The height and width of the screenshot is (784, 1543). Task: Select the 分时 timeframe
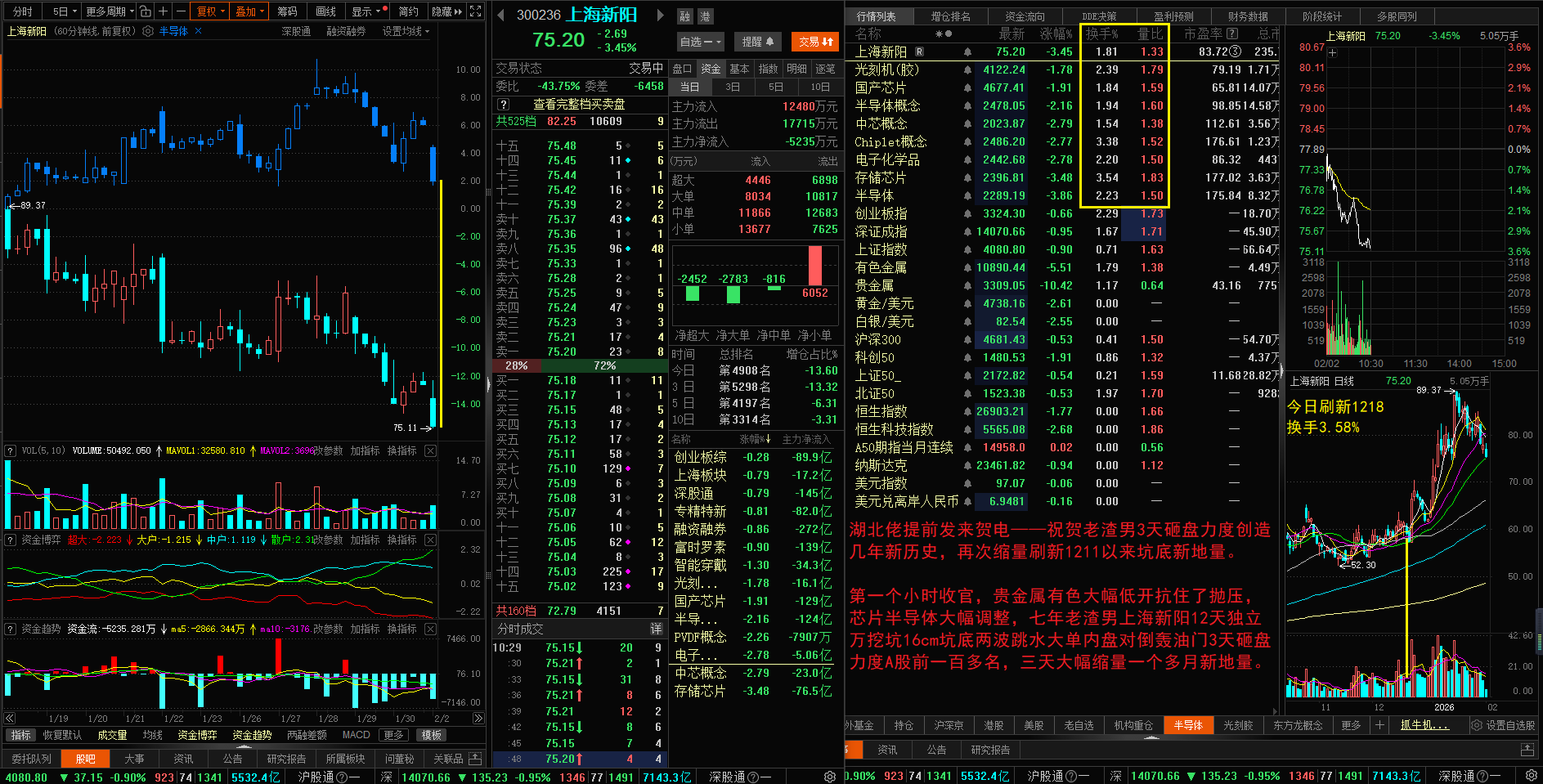[x=22, y=11]
